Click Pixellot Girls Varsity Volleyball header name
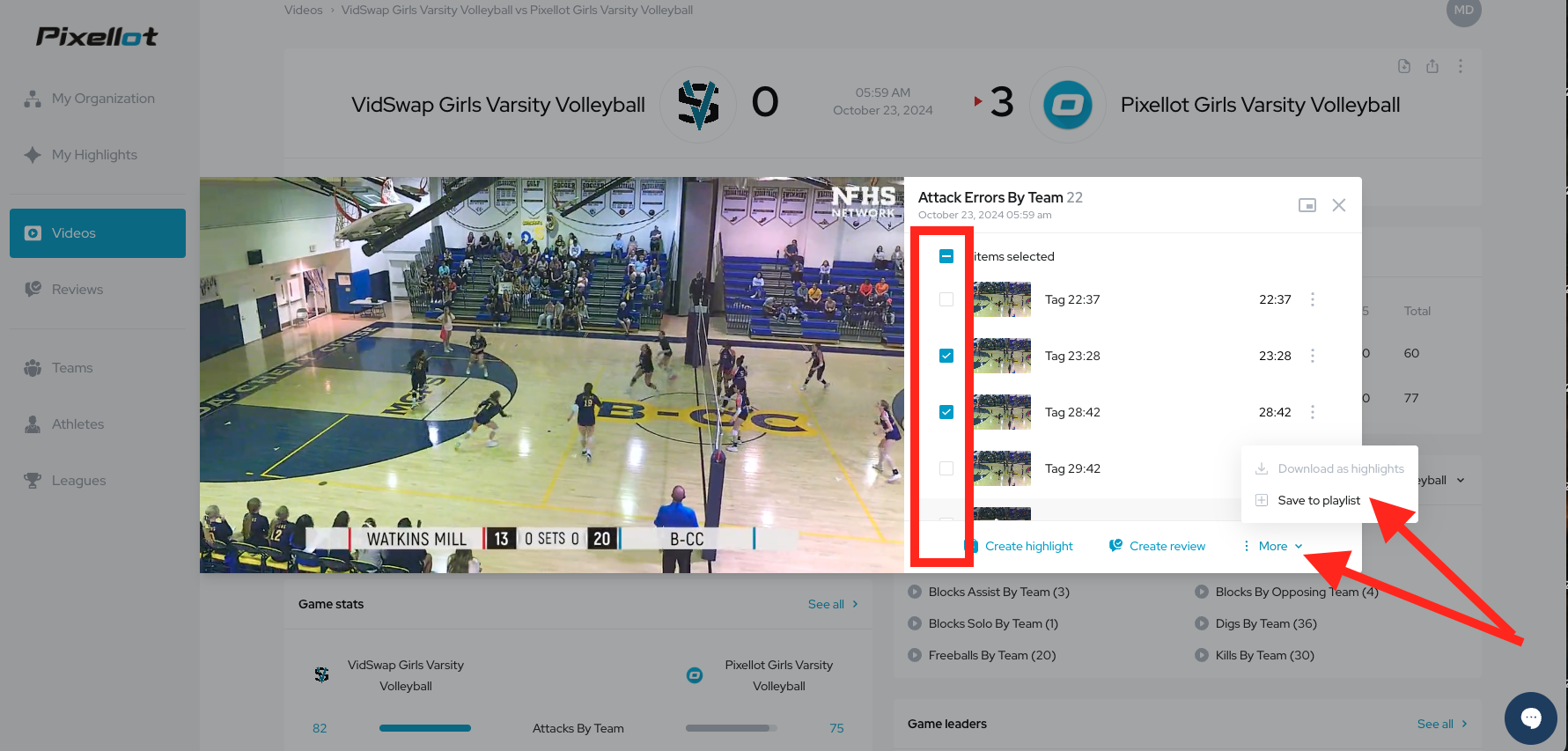 click(x=1260, y=105)
